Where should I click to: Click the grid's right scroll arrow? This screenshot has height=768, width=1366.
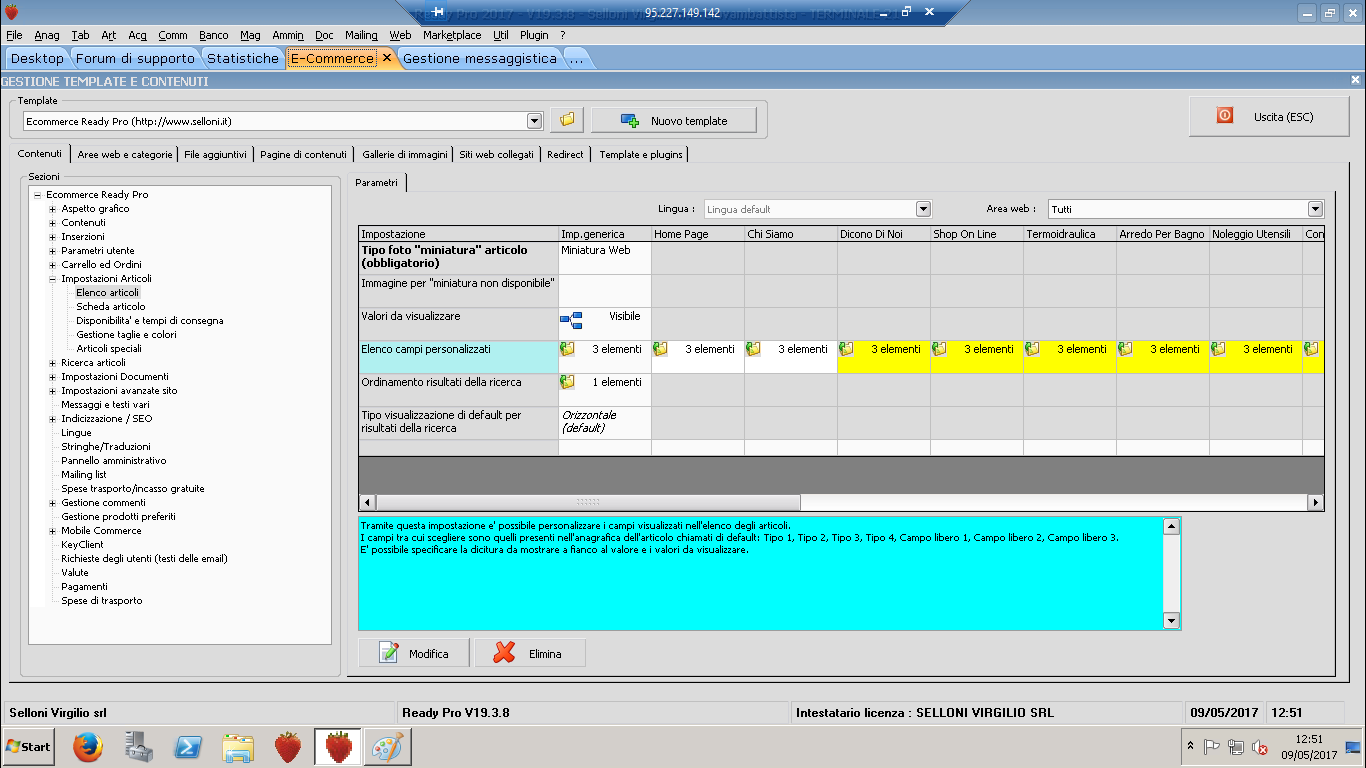[1315, 502]
